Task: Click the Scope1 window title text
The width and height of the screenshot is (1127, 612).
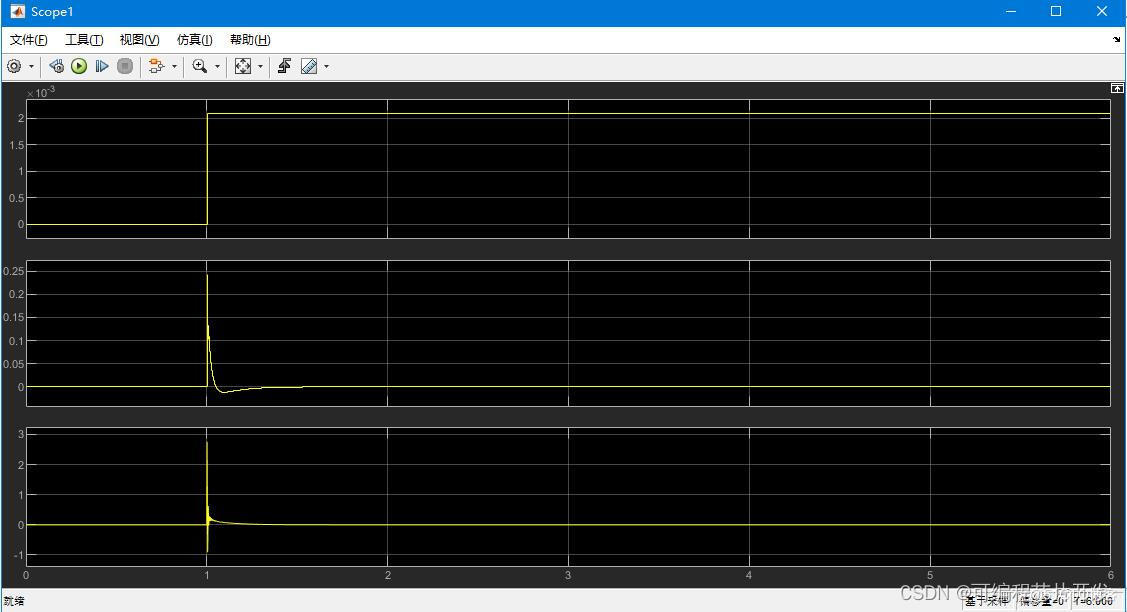Action: click(x=52, y=12)
